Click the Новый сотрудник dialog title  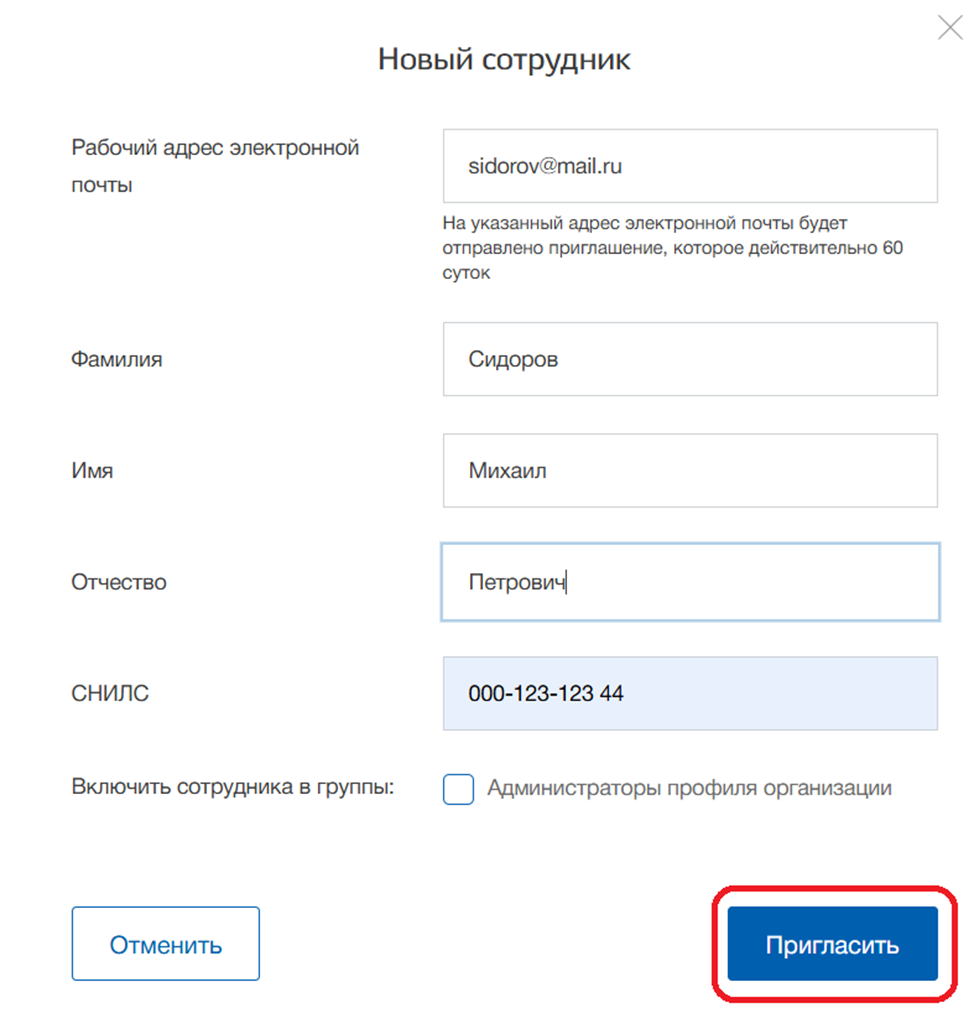[504, 59]
